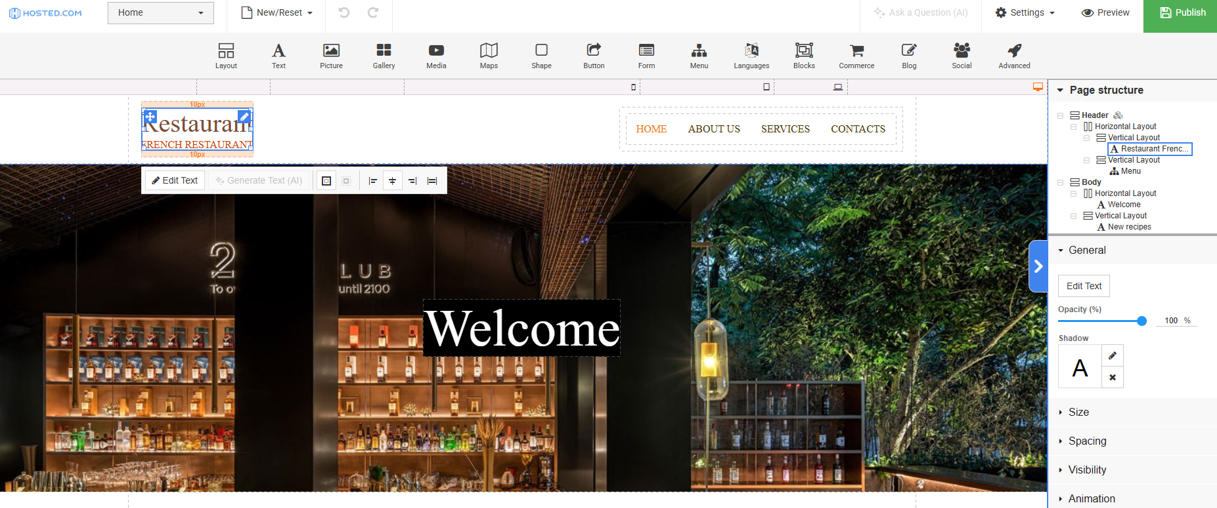Edit the text shadow with pencil icon
Screen dimensions: 1217x508
(x=1112, y=356)
